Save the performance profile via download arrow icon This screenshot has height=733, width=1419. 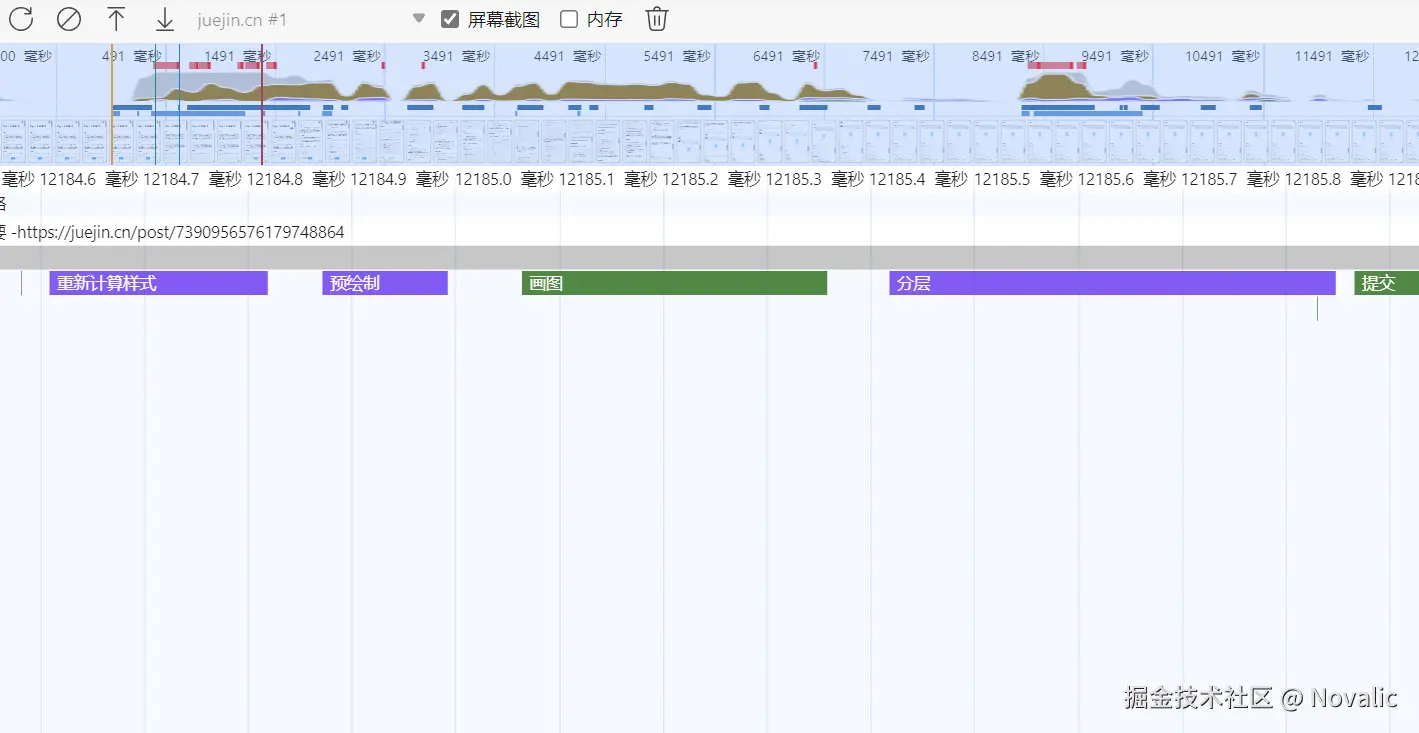[x=163, y=18]
